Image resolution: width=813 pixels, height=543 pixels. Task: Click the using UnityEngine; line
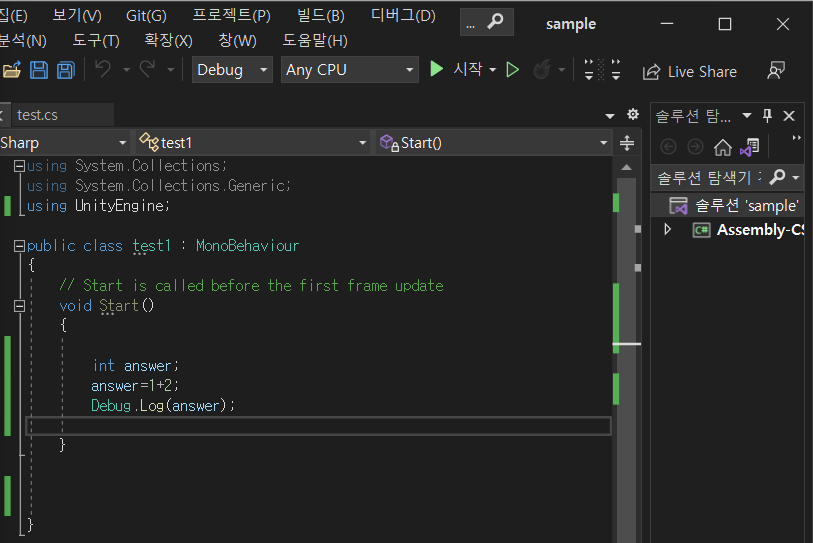coord(98,206)
